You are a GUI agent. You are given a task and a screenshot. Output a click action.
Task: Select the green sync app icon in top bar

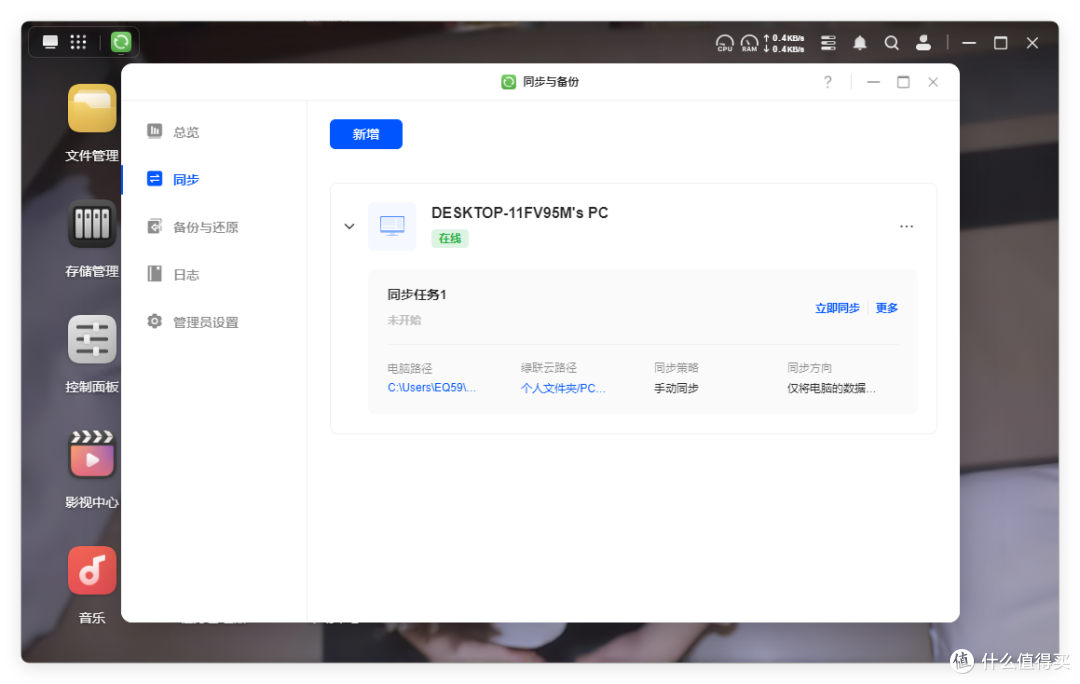tap(121, 42)
